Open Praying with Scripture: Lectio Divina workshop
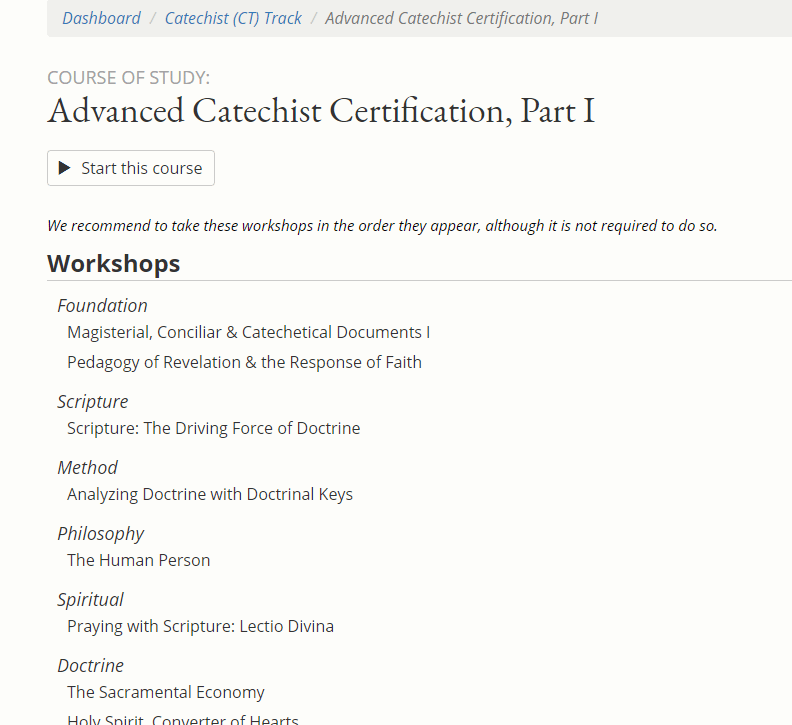792x725 pixels. (201, 626)
